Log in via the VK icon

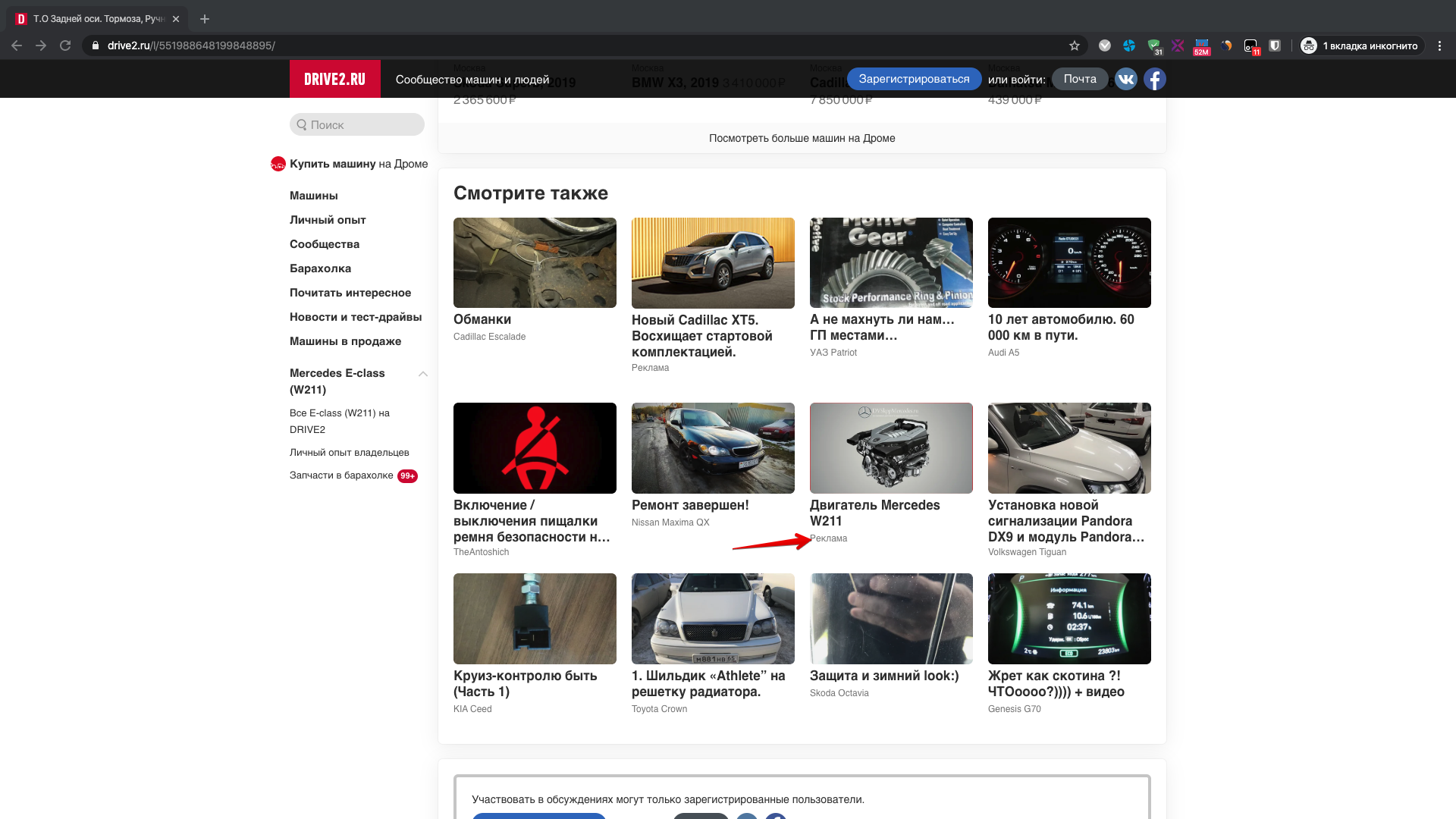coord(1126,78)
